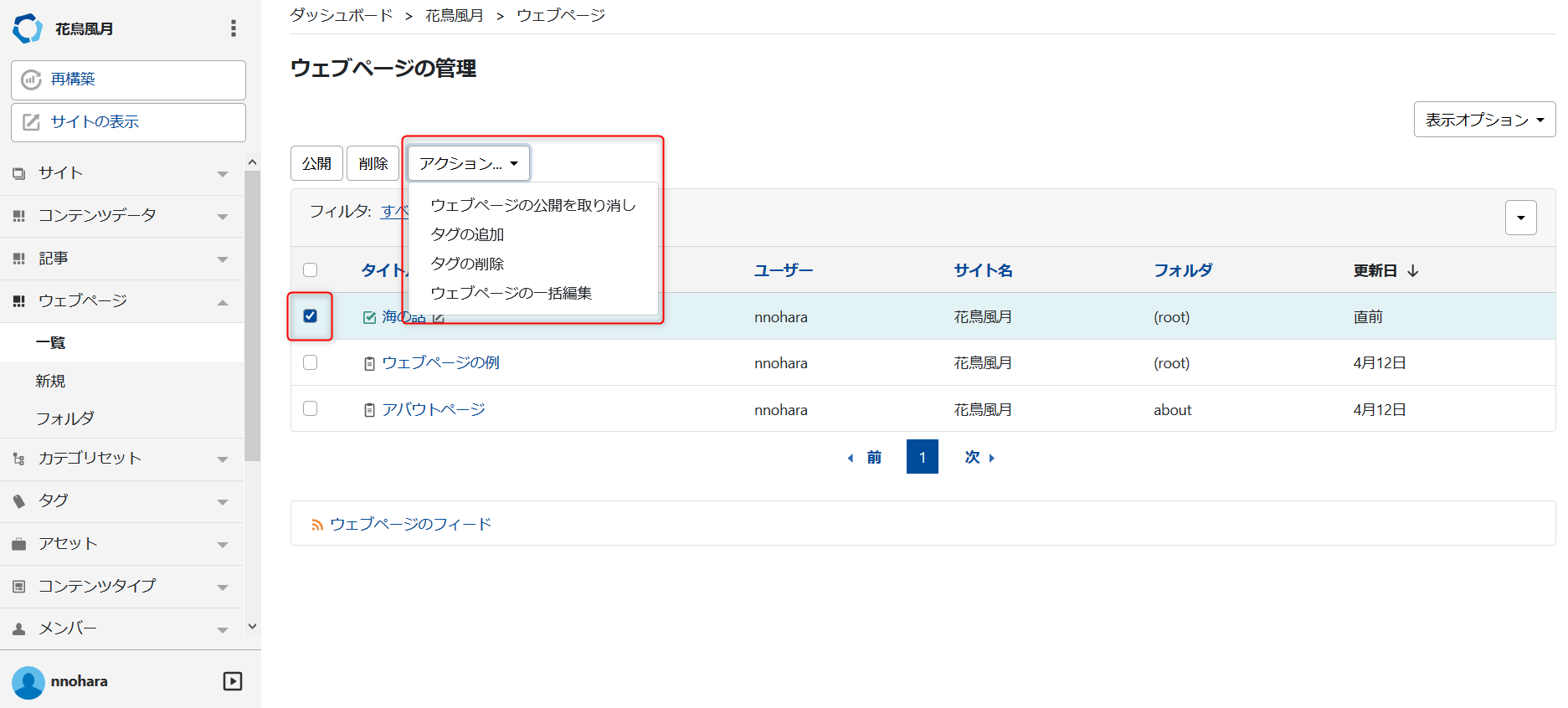Select ウェブページの公開を取り消し from menu
The height and width of the screenshot is (708, 1568).
533,205
